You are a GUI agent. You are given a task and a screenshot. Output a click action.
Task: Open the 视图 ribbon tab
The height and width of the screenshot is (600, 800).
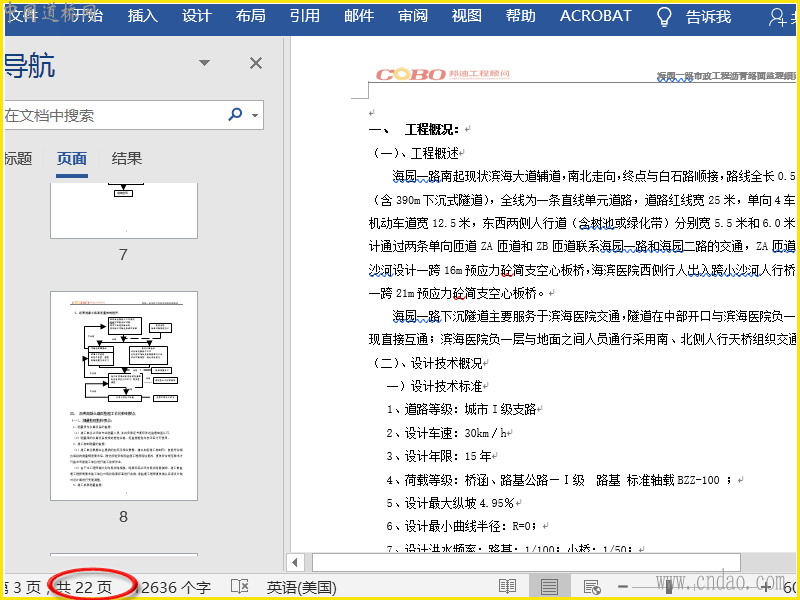click(x=466, y=16)
